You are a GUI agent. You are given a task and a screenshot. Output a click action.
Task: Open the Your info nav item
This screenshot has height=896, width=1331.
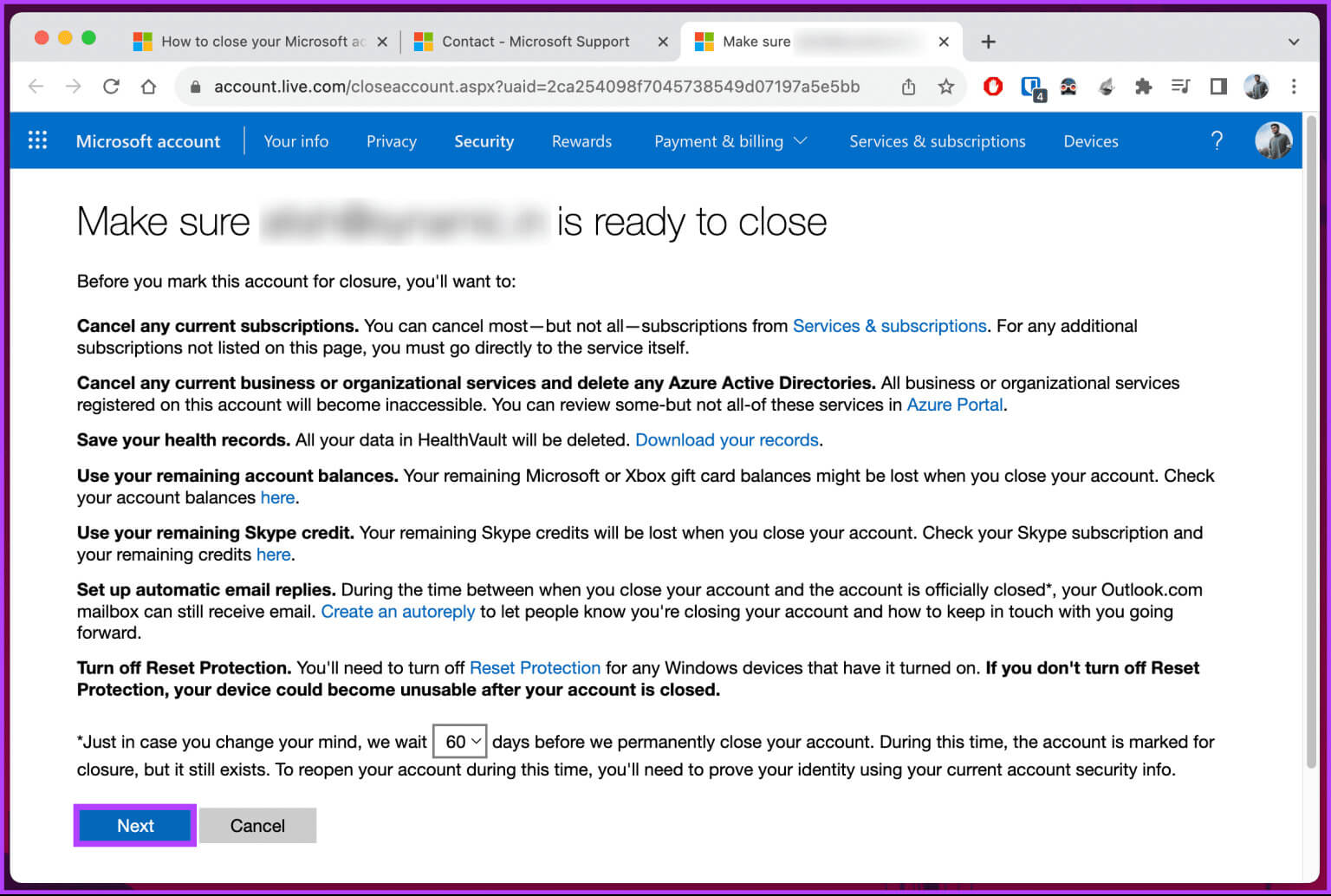point(296,141)
